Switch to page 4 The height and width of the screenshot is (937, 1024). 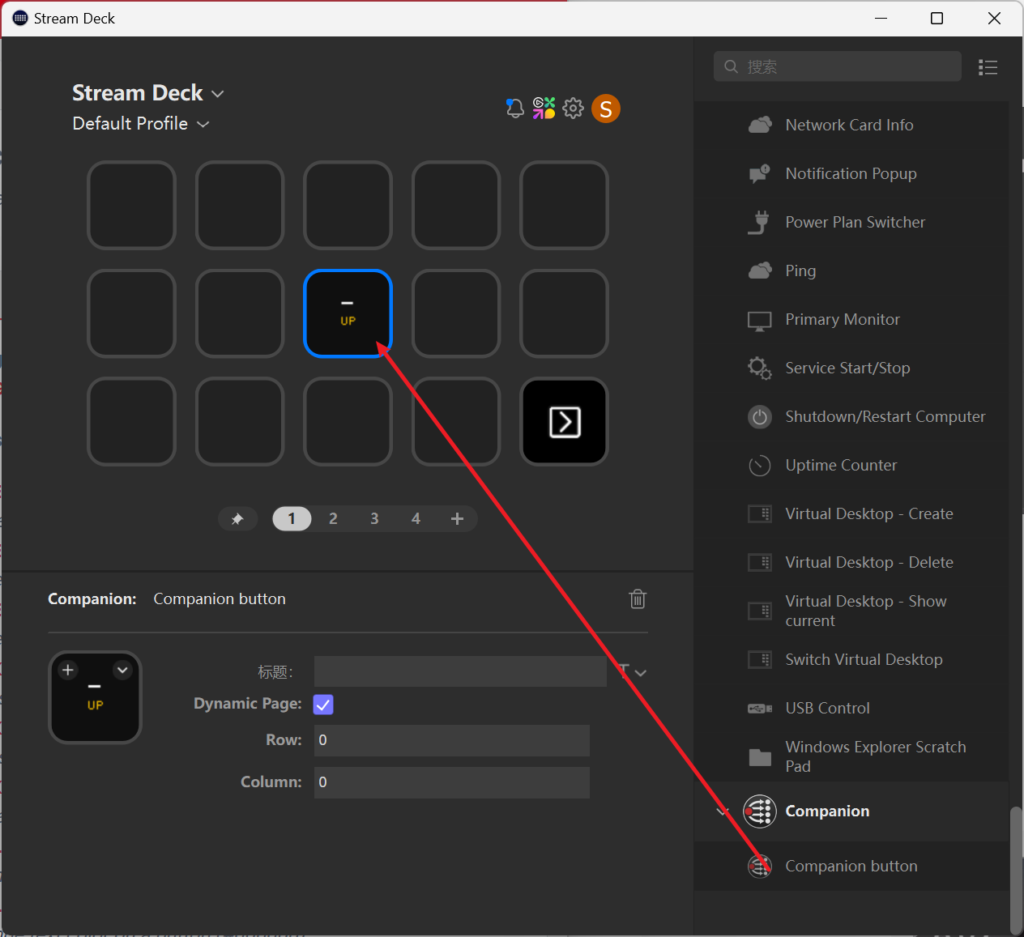[x=416, y=519]
